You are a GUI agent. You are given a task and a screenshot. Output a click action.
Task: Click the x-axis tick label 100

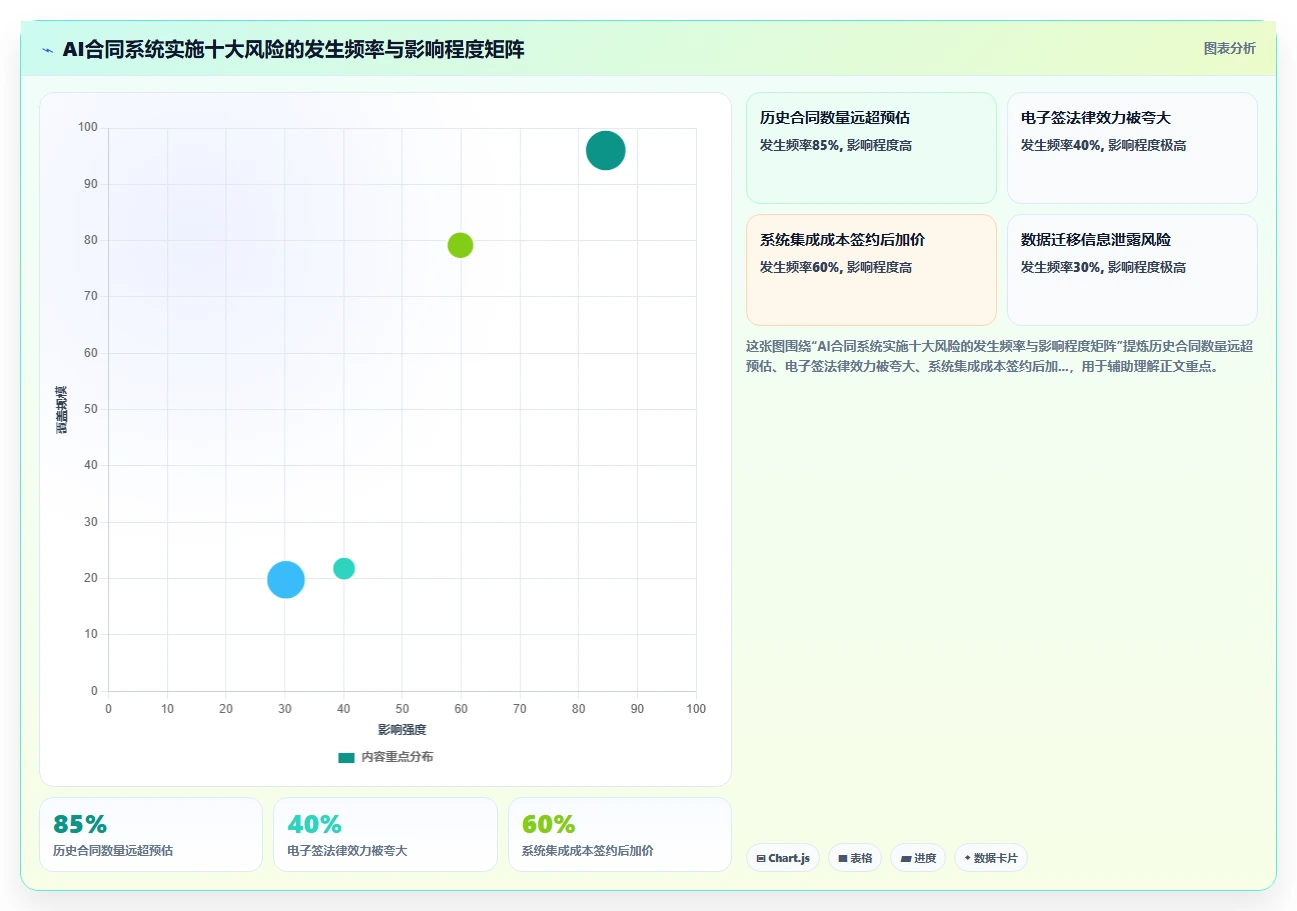pyautogui.click(x=696, y=709)
